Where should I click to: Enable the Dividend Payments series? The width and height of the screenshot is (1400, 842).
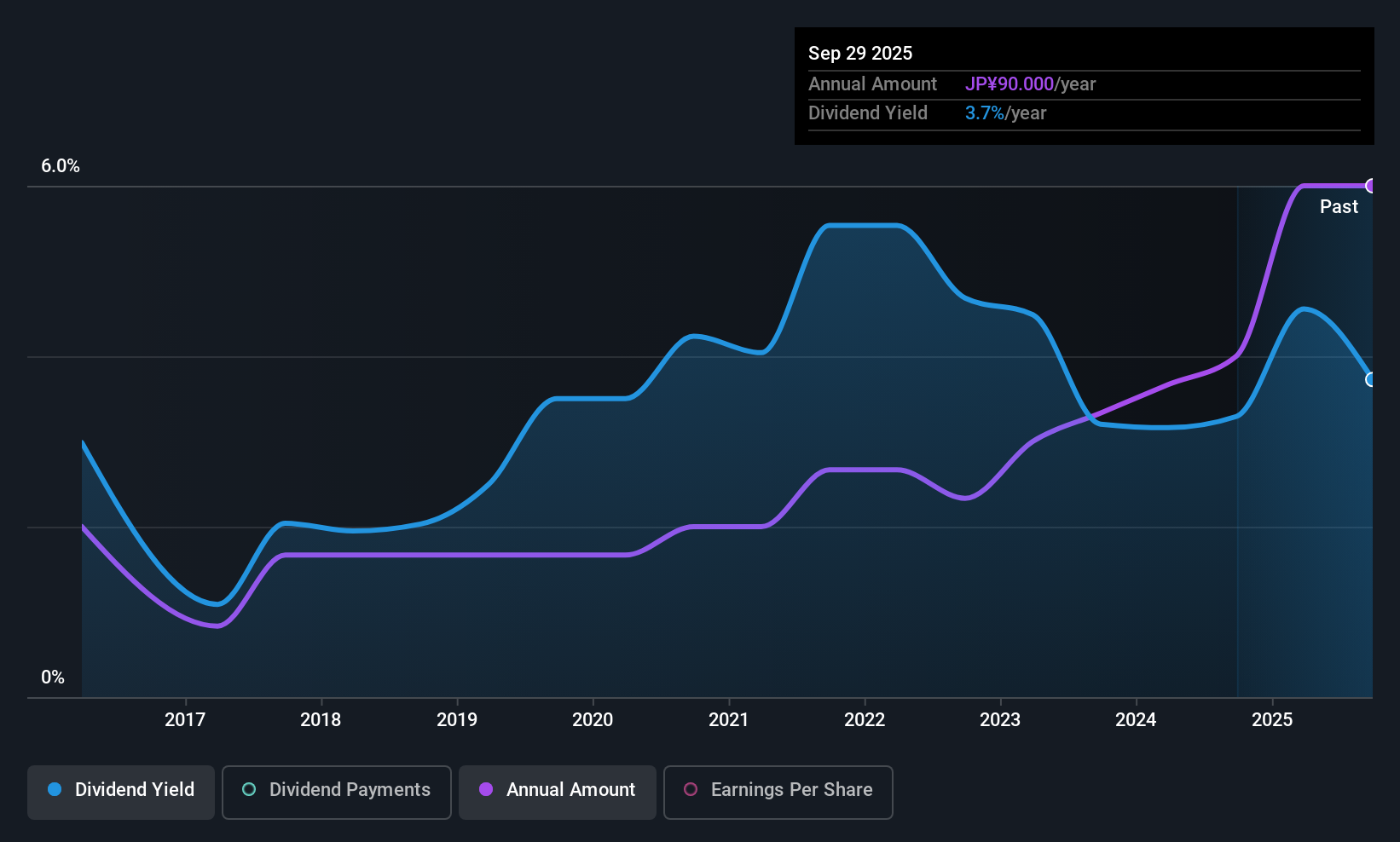click(336, 791)
